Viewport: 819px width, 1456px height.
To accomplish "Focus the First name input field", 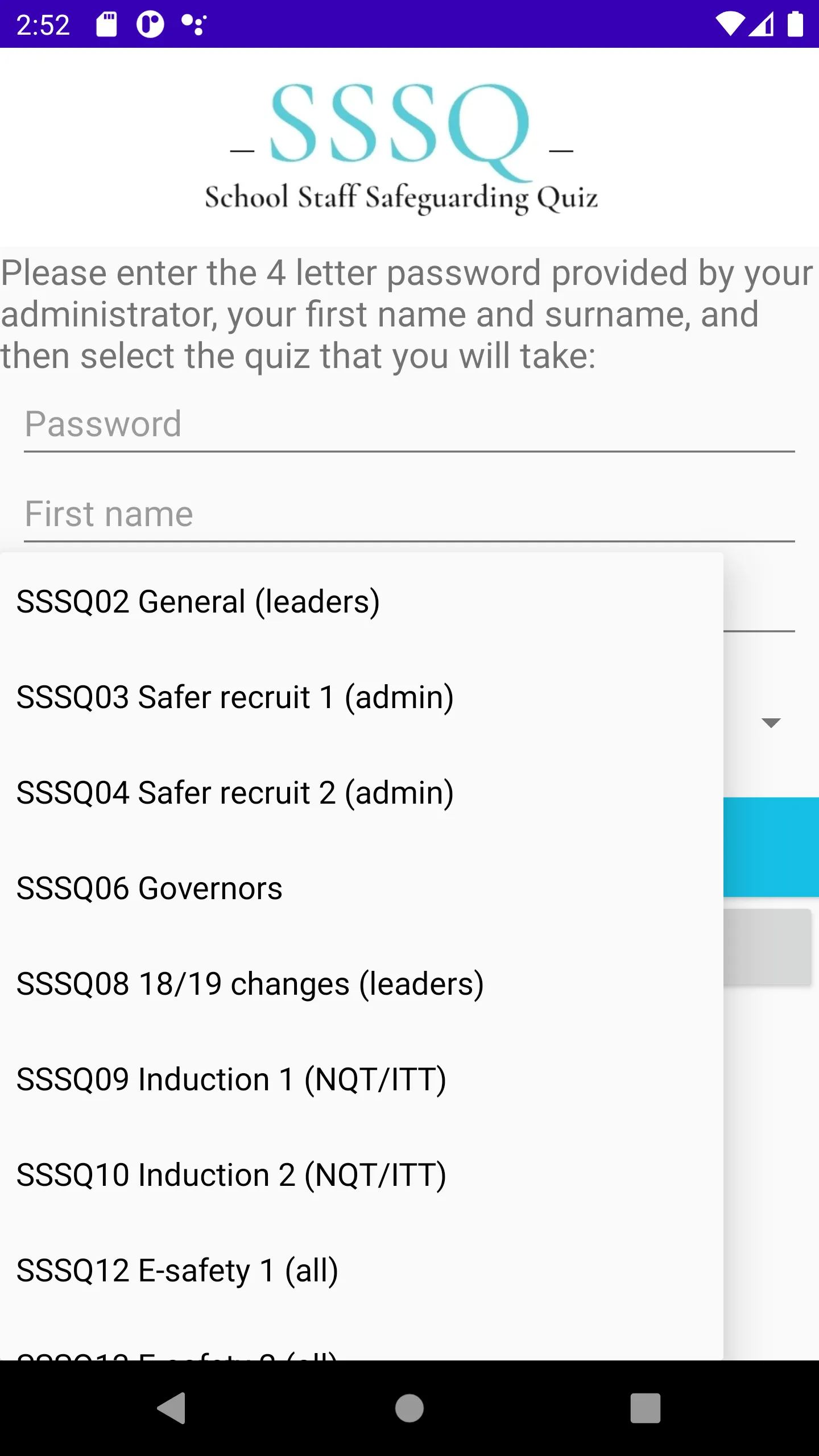I will (x=409, y=514).
